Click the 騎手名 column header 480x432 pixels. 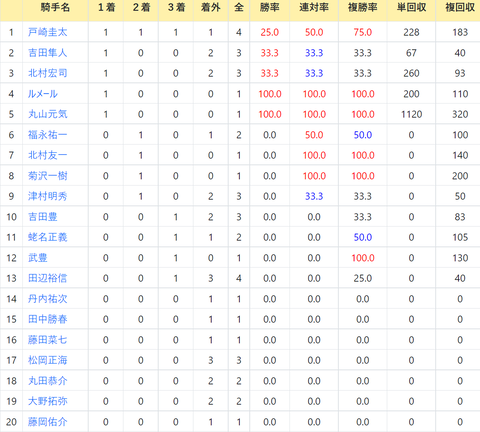55,7
